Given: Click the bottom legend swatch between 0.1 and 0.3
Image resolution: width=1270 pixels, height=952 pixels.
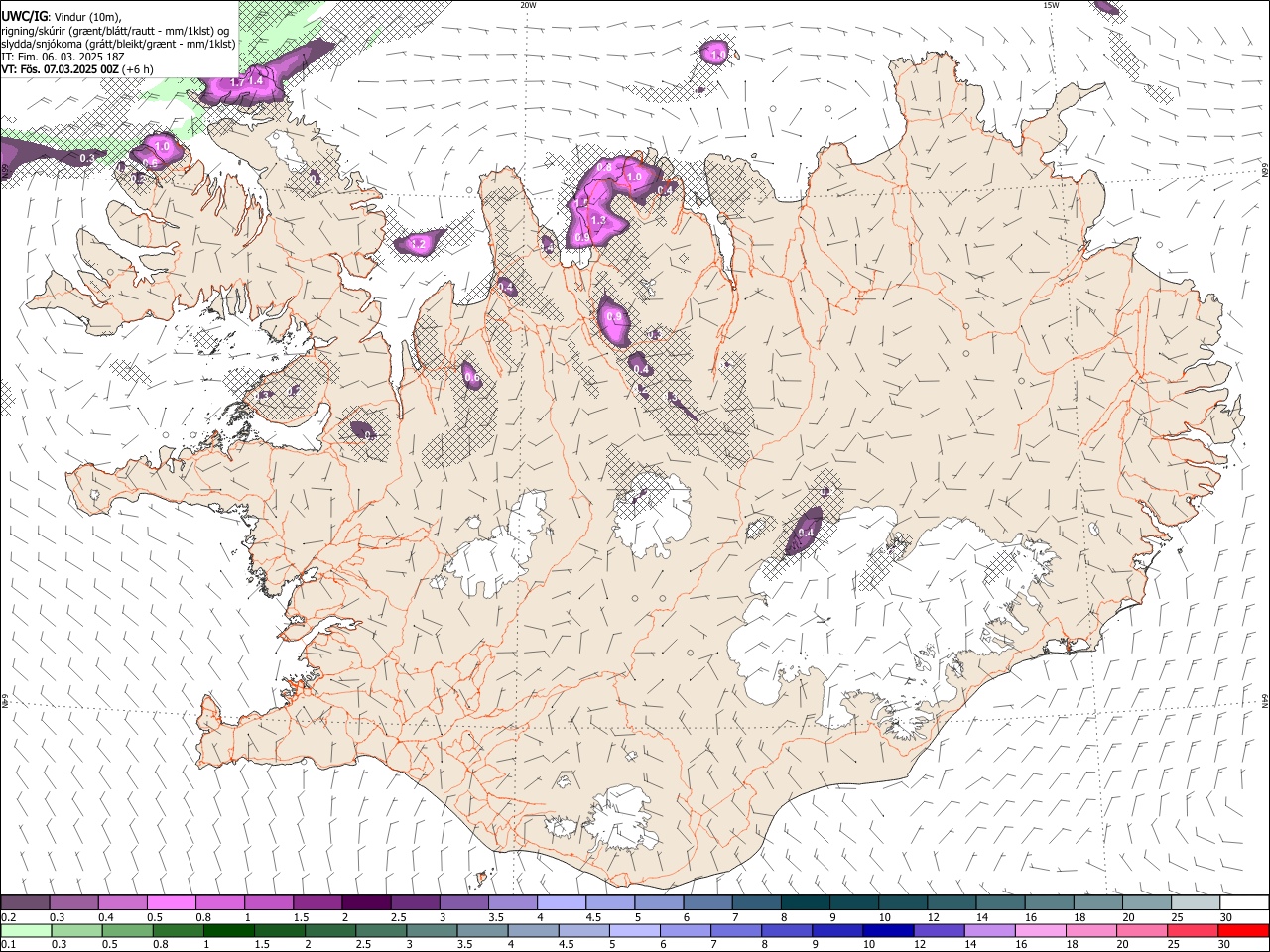Looking at the screenshot, I should click(27, 930).
